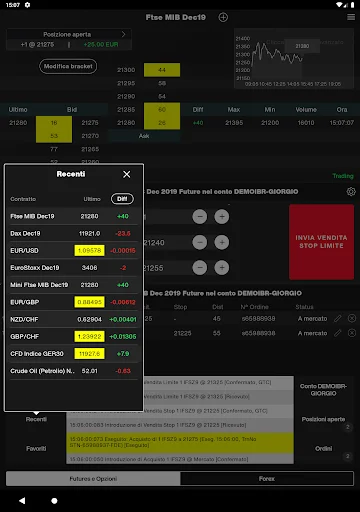Click the Ultimo column header in Recenti

[x=92, y=199]
